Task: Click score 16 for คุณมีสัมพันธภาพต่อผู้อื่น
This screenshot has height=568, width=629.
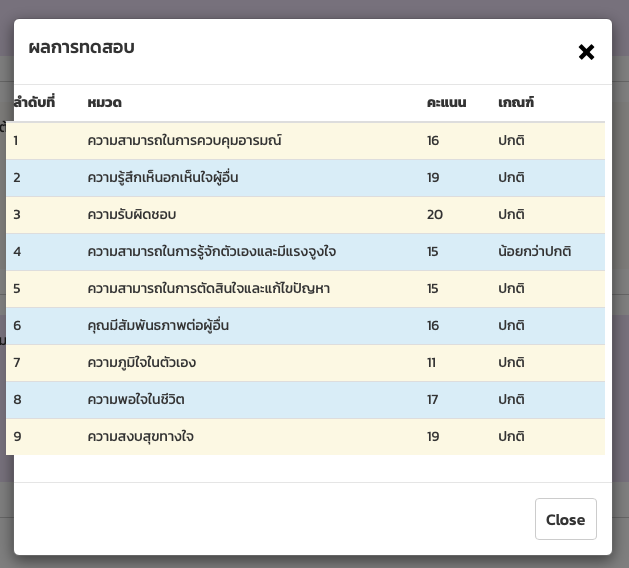Action: pyautogui.click(x=433, y=325)
